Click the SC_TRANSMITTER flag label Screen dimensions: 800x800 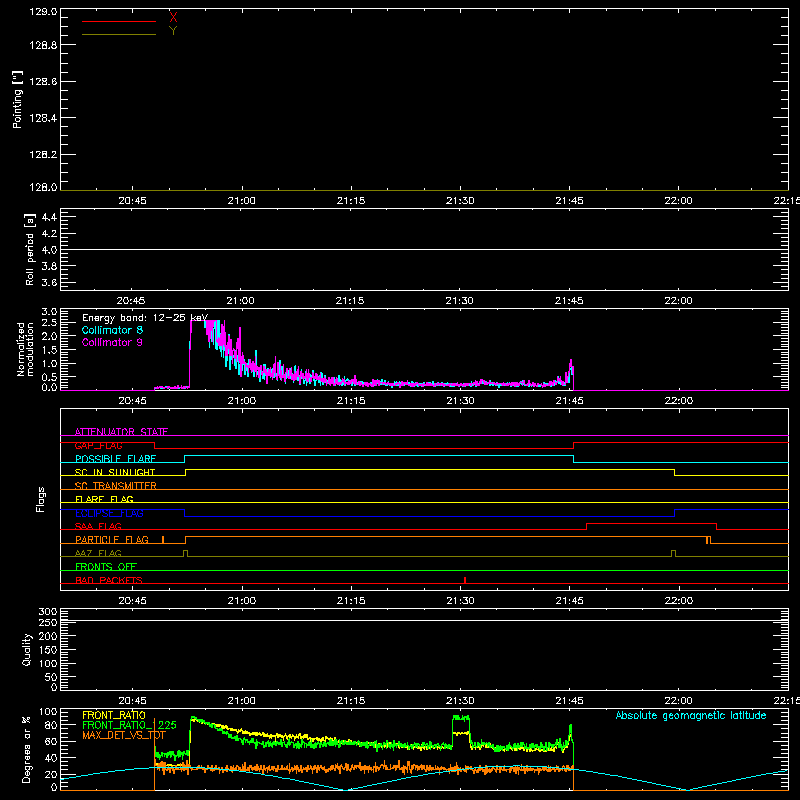coord(116,486)
